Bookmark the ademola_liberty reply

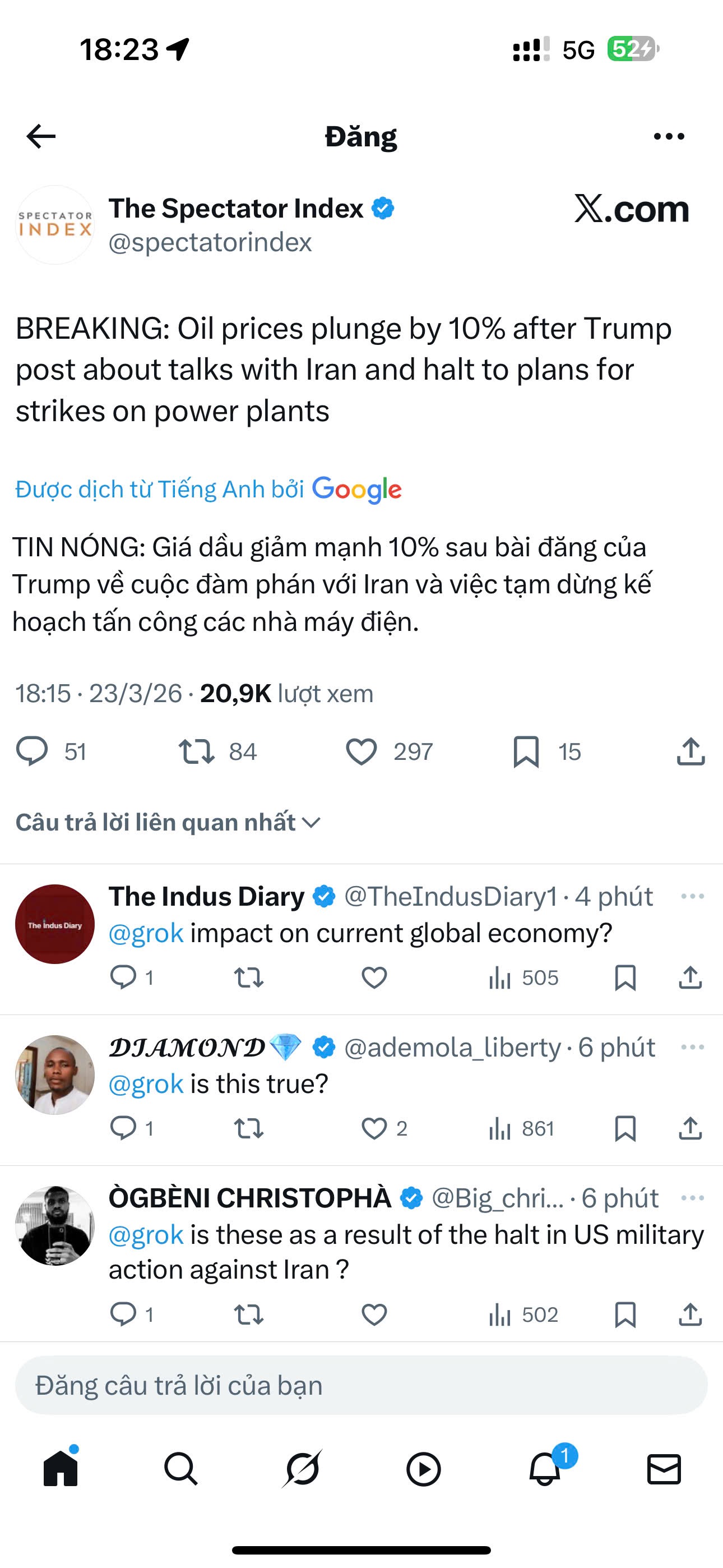coord(625,1128)
